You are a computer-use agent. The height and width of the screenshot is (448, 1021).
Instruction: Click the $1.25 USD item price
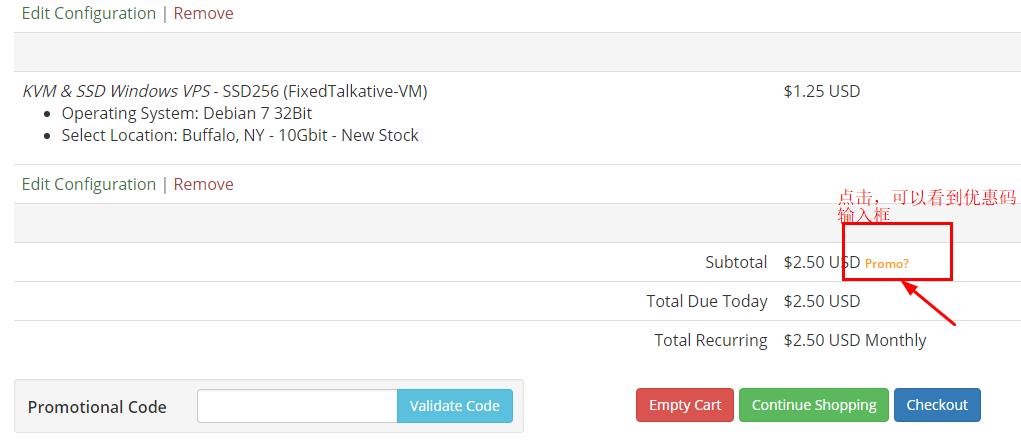pyautogui.click(x=822, y=91)
